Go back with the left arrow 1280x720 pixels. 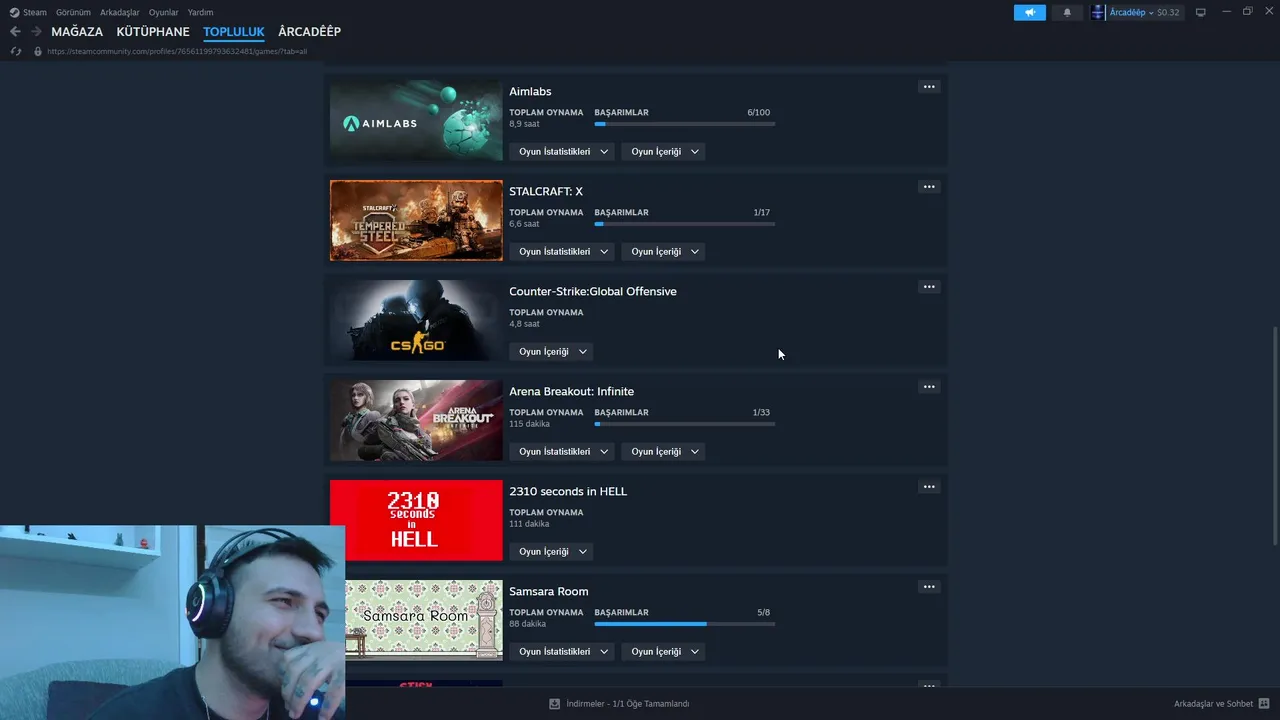15,31
